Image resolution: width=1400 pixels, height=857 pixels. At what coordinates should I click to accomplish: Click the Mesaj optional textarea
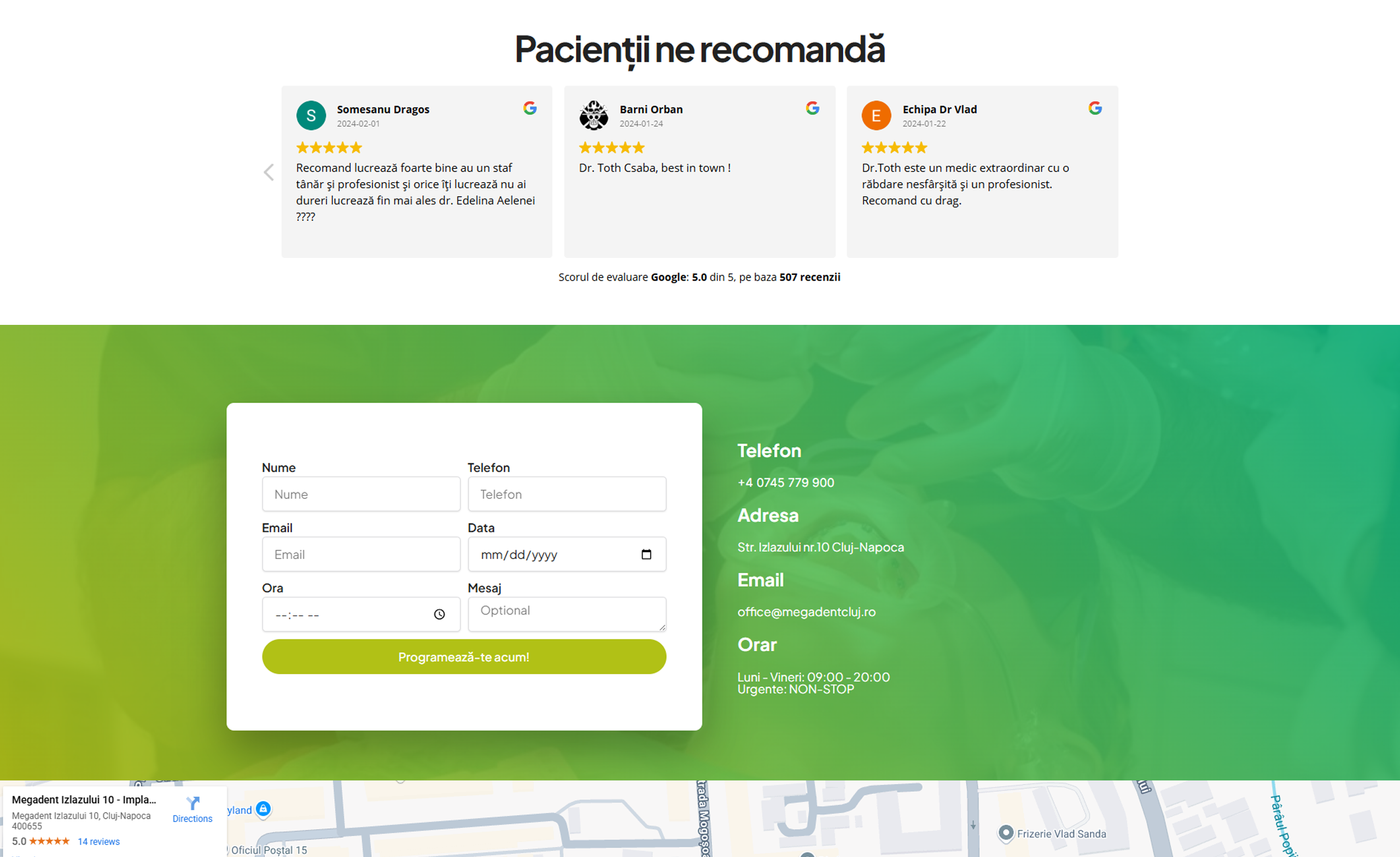567,614
